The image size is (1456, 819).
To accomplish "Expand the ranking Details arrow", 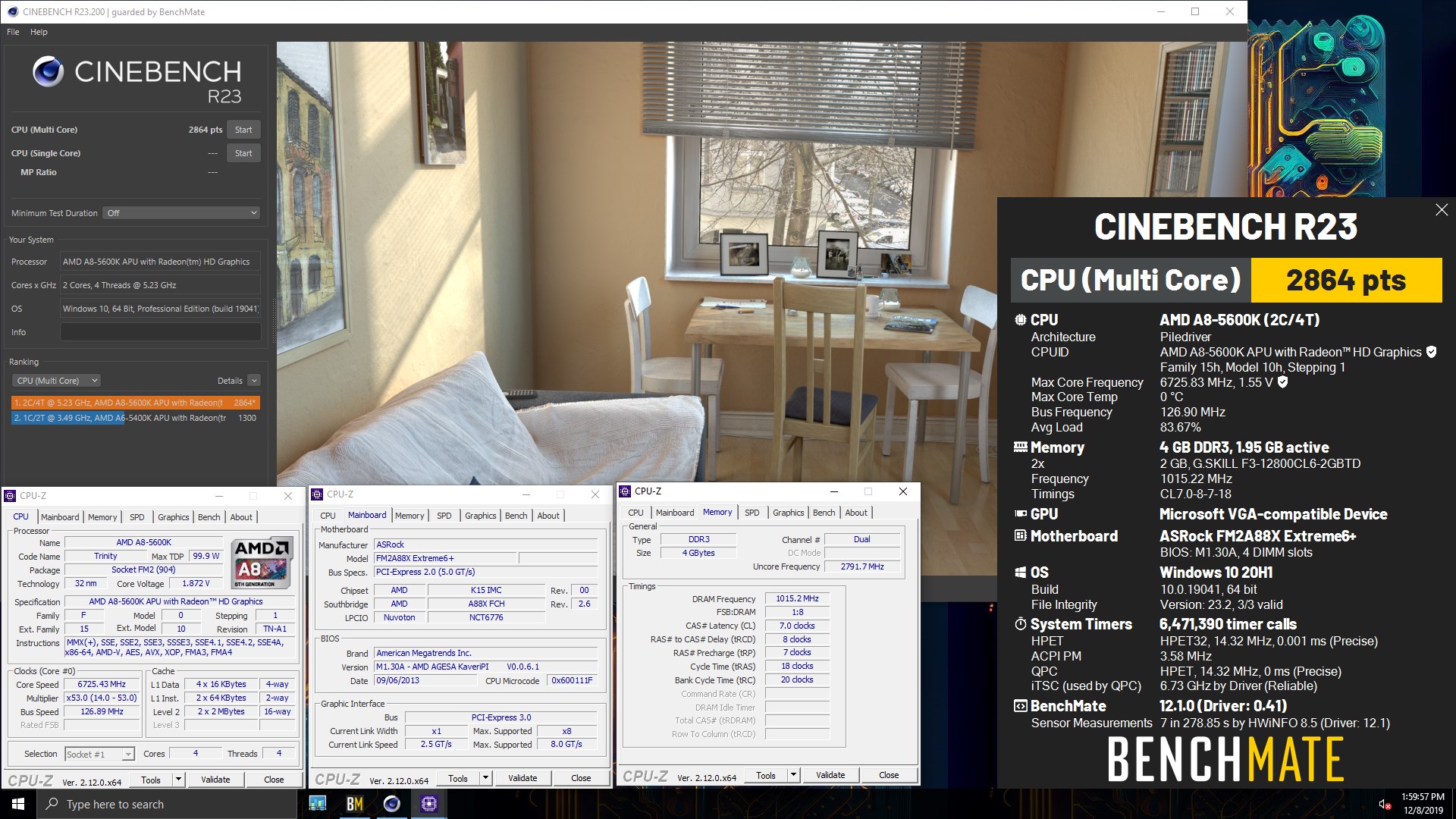I will 254,381.
